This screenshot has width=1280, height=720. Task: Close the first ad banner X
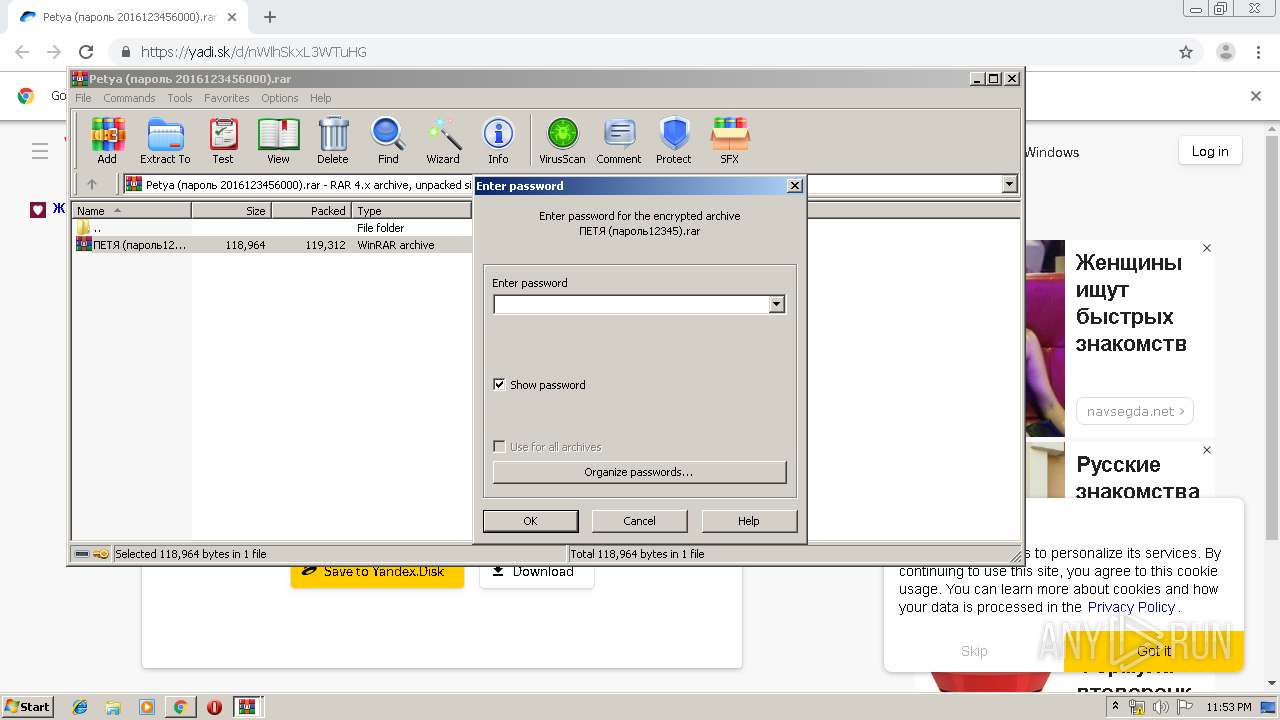tap(1207, 248)
